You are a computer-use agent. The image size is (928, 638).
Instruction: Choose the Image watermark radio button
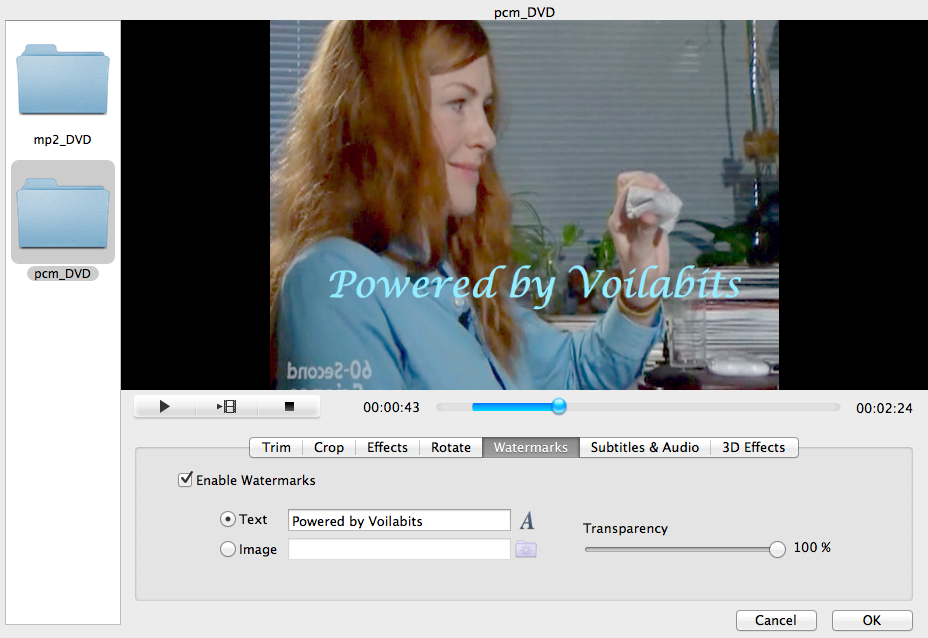228,549
